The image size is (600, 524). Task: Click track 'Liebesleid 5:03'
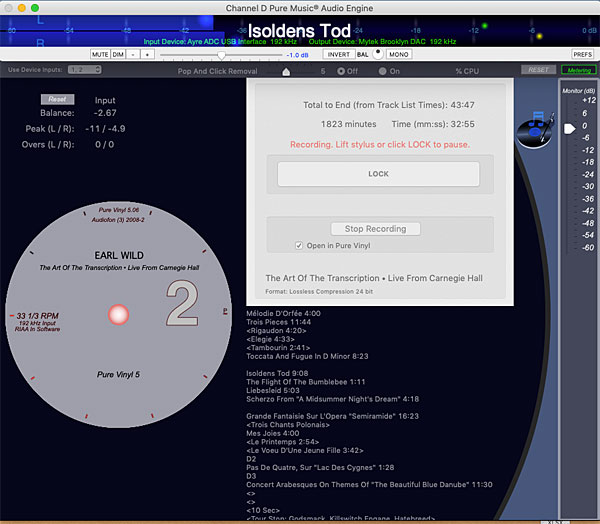point(273,390)
